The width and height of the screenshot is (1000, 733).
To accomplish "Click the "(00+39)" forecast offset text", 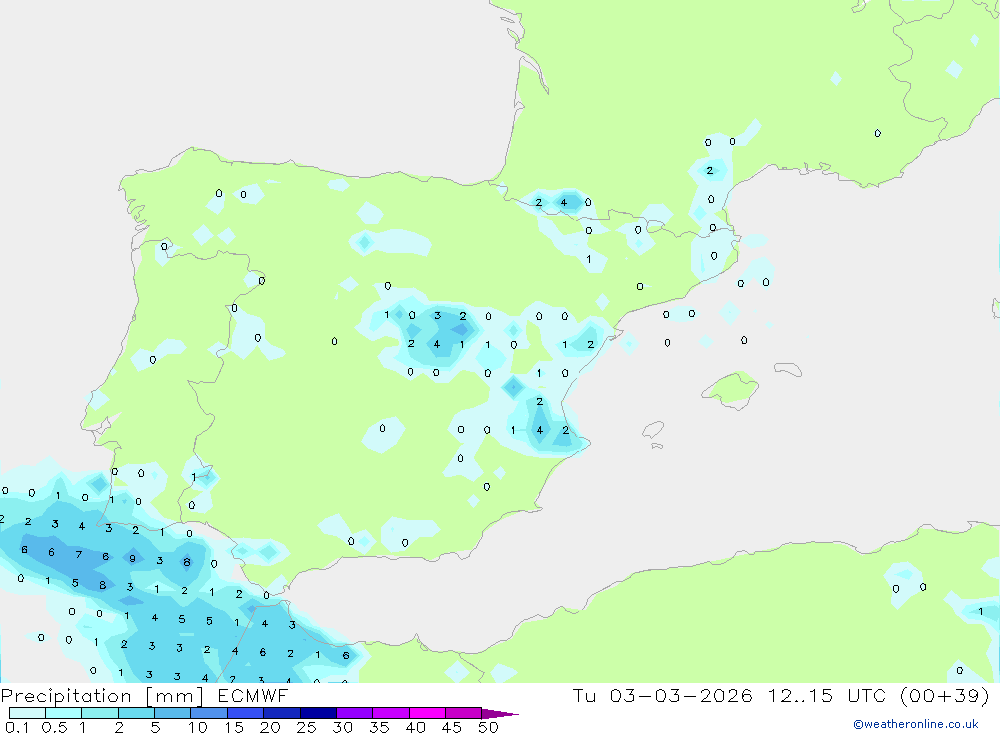I will pyautogui.click(x=945, y=695).
